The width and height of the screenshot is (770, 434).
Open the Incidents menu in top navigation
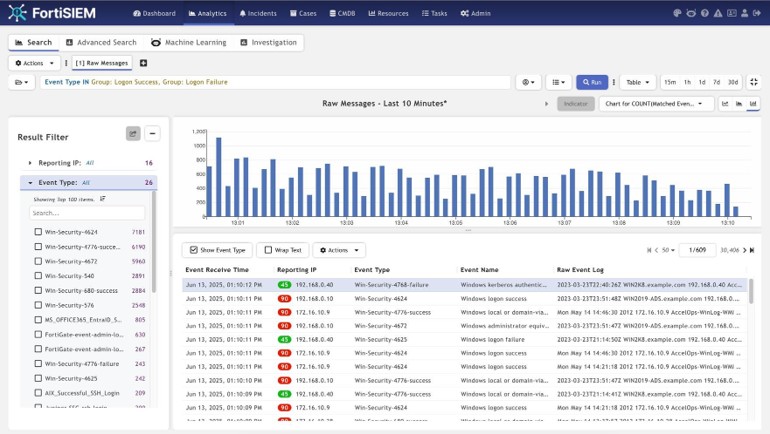[x=257, y=14]
